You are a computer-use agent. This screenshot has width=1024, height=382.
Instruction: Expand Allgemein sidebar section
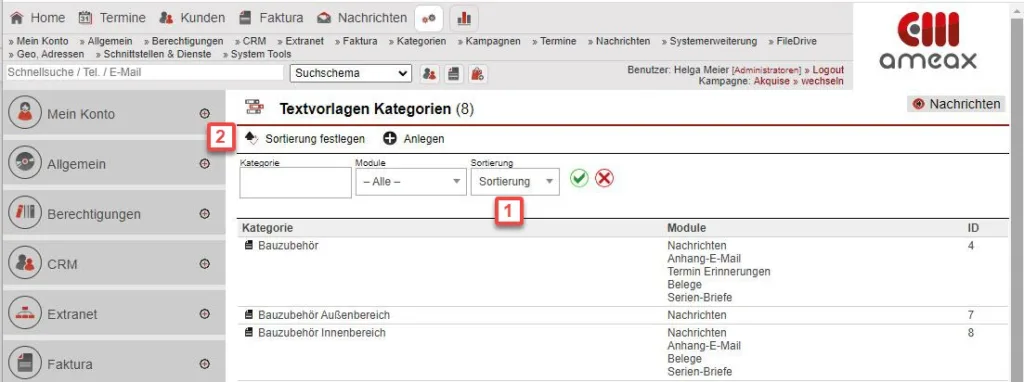[204, 164]
